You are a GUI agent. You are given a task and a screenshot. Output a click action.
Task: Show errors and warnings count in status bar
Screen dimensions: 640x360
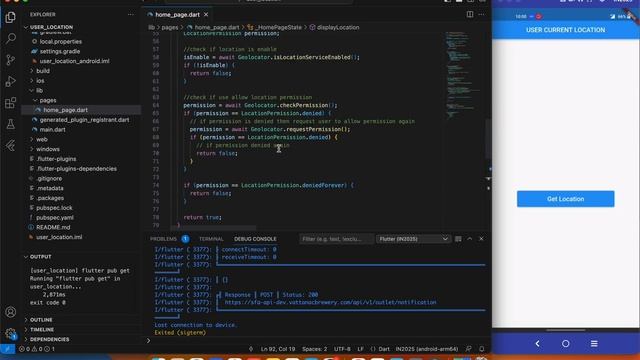tap(37, 349)
